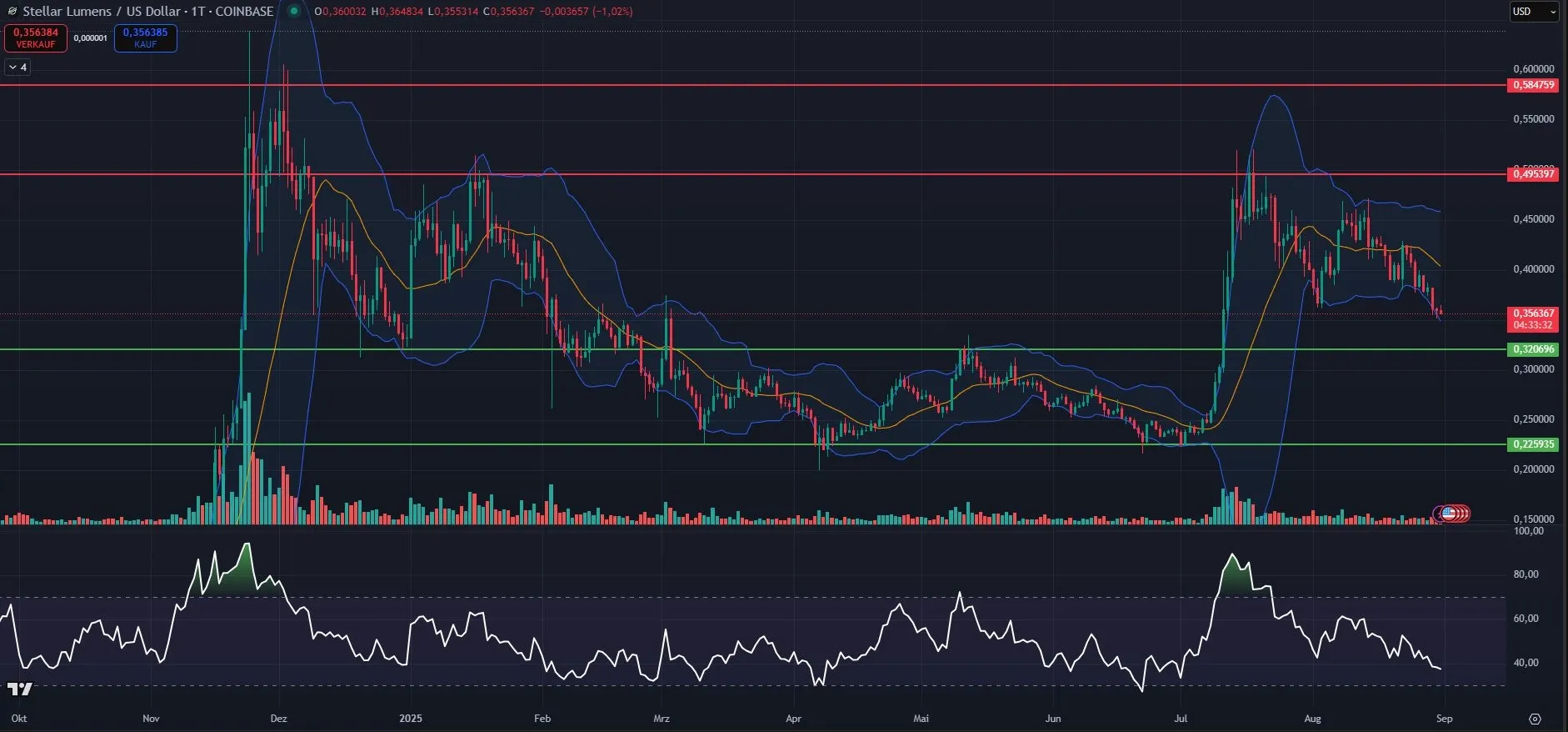Click the RSI 60,00 scale label
Screen dimensions: 1568x732
click(1526, 619)
